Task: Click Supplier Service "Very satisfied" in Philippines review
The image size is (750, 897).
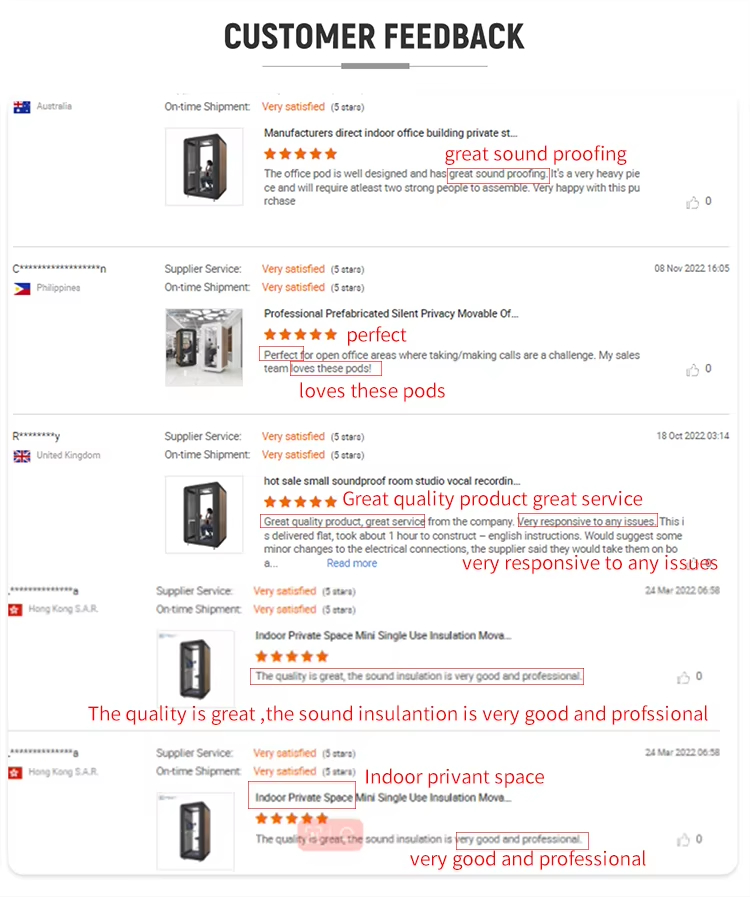Action: coord(293,269)
